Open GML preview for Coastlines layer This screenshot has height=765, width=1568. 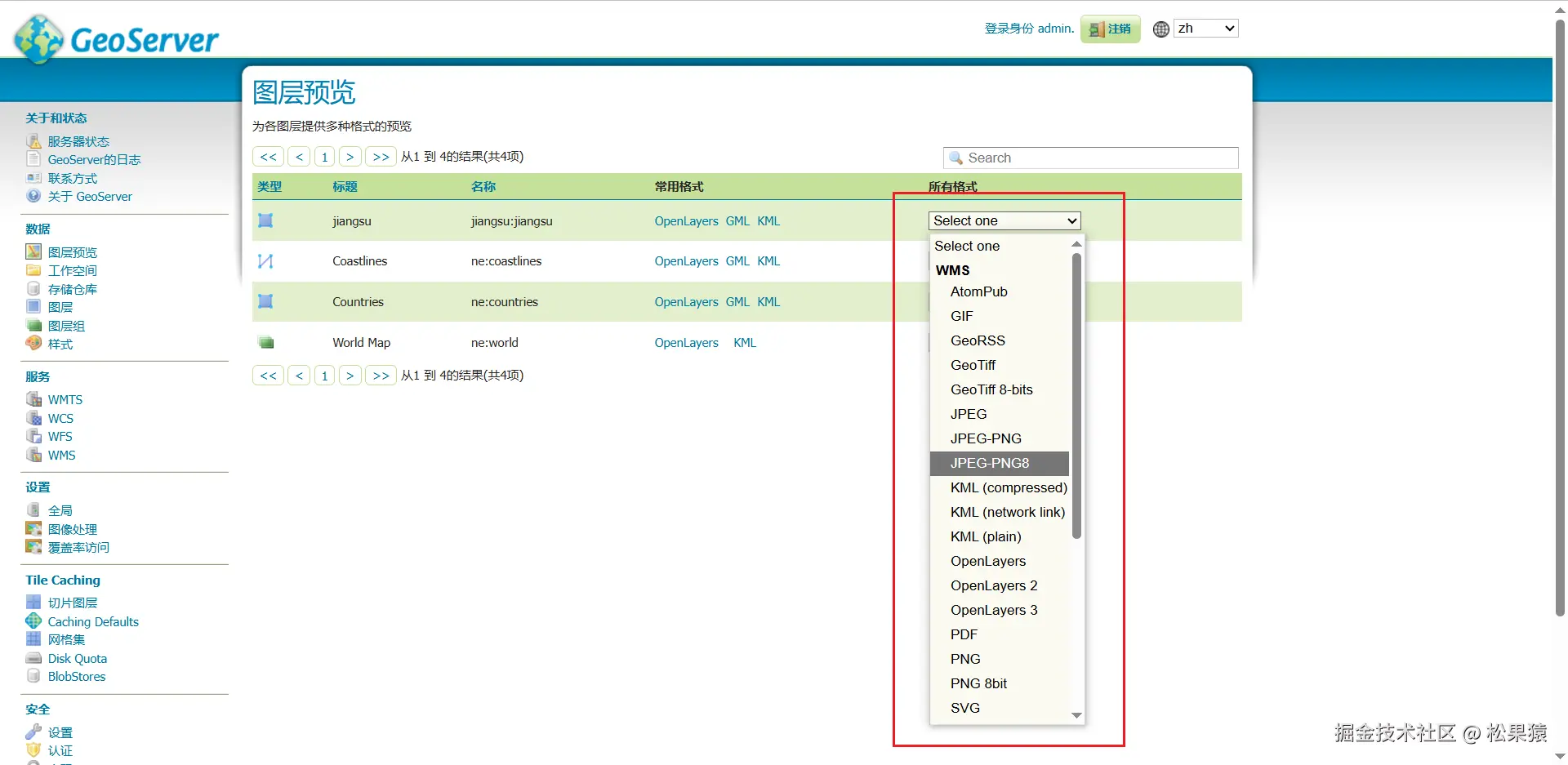[737, 261]
